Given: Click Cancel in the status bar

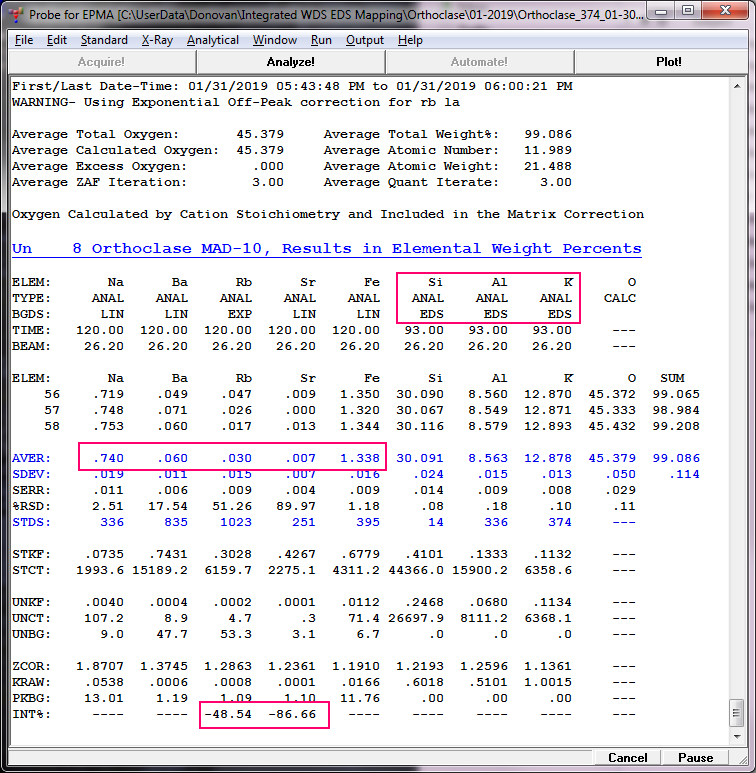Looking at the screenshot, I should point(627,758).
